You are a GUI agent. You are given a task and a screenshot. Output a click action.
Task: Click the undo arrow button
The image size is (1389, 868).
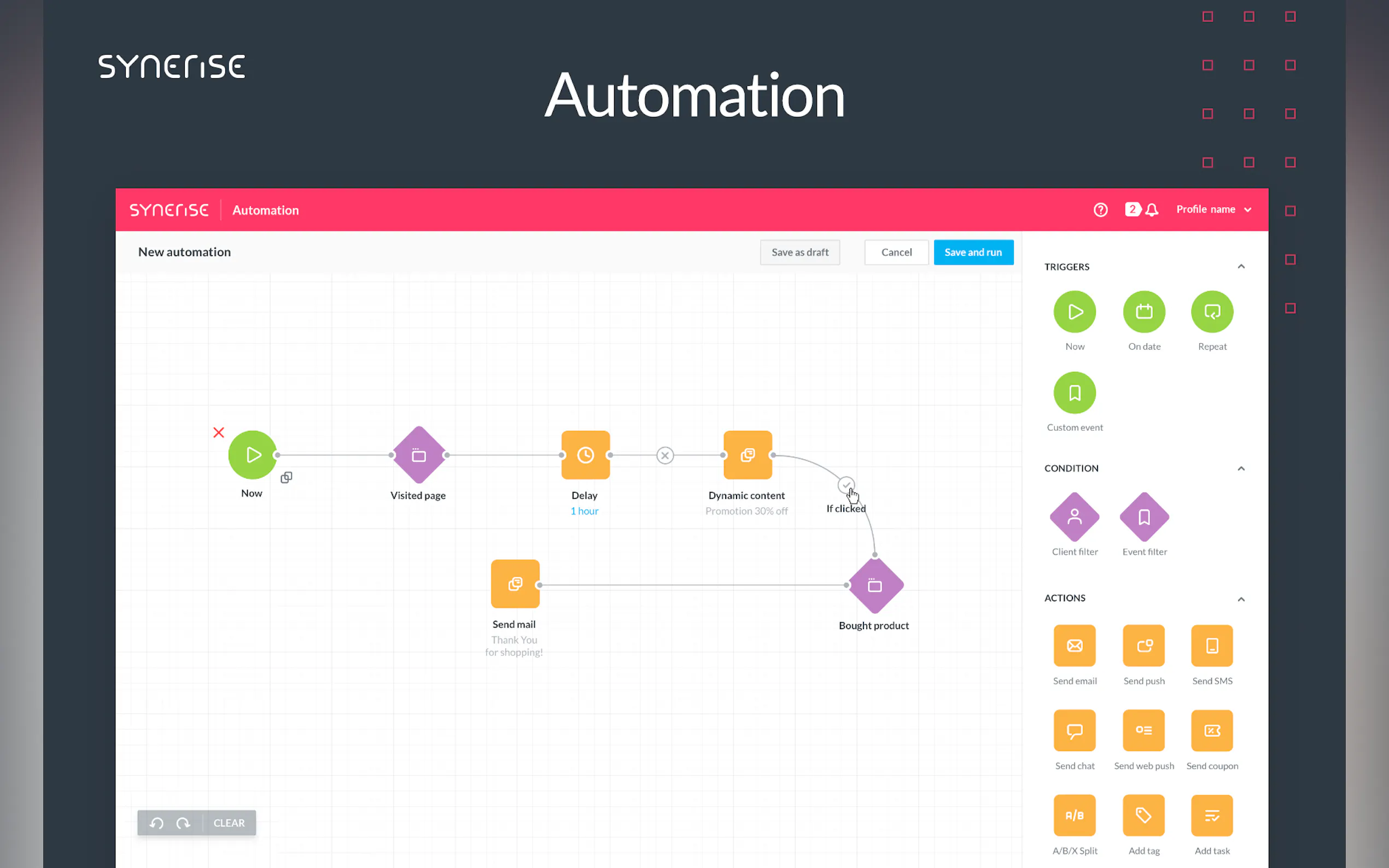(157, 823)
